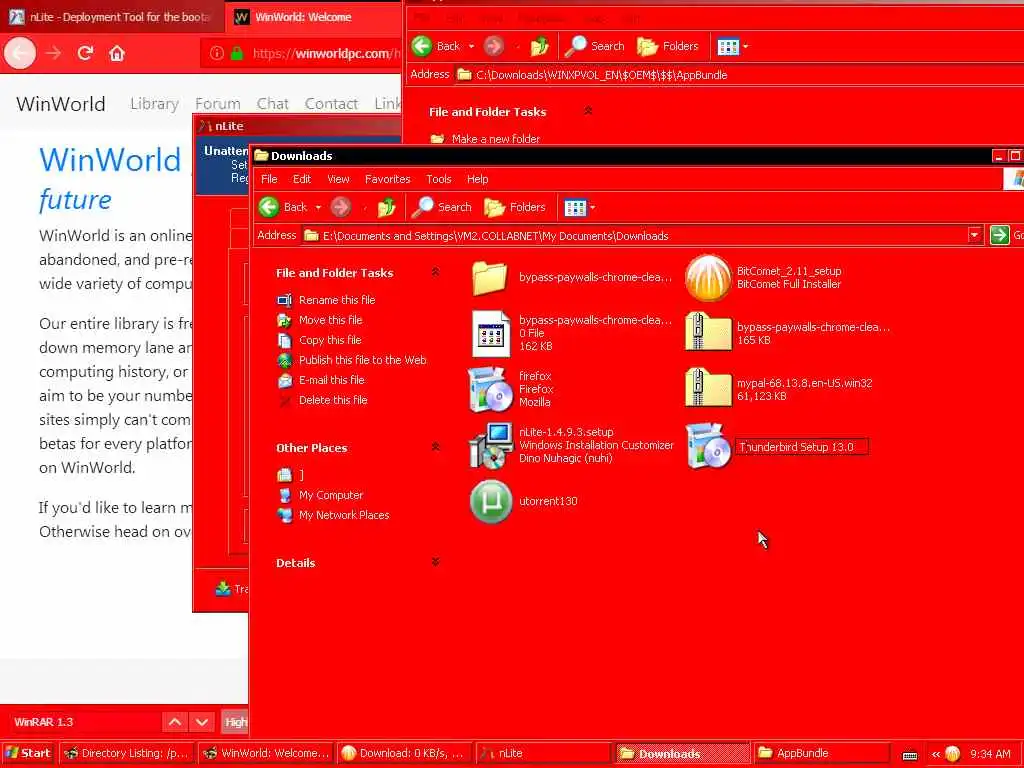Expand the Details panel
Screen dimensions: 1024x768
pos(436,562)
